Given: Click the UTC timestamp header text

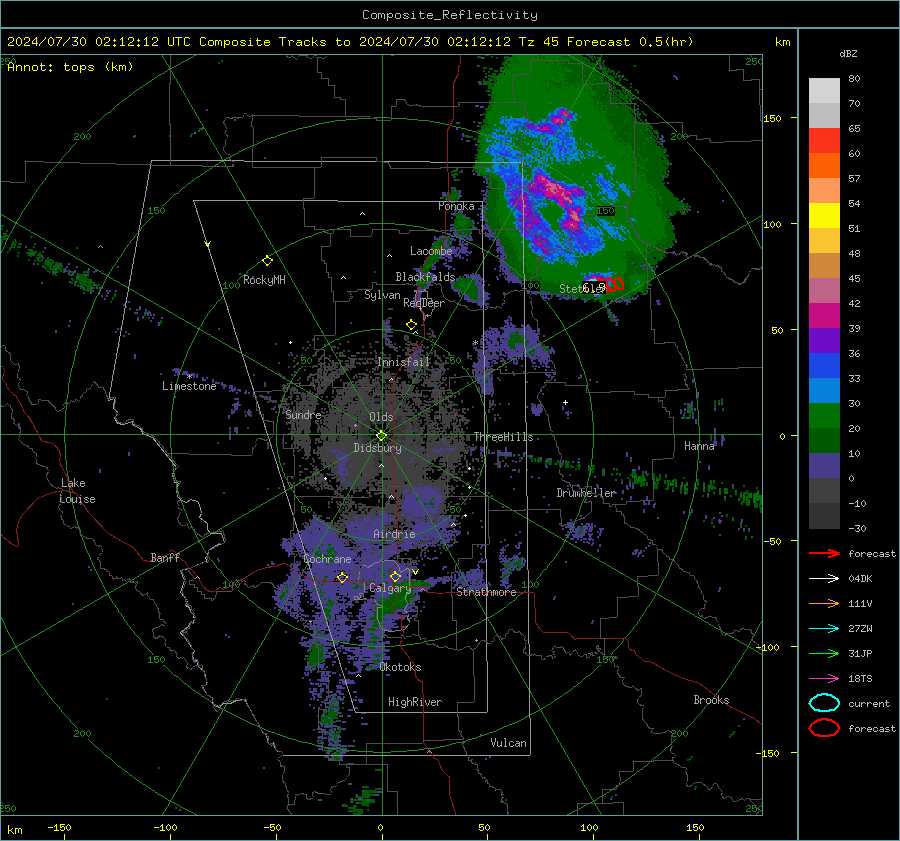Looking at the screenshot, I should (99, 42).
